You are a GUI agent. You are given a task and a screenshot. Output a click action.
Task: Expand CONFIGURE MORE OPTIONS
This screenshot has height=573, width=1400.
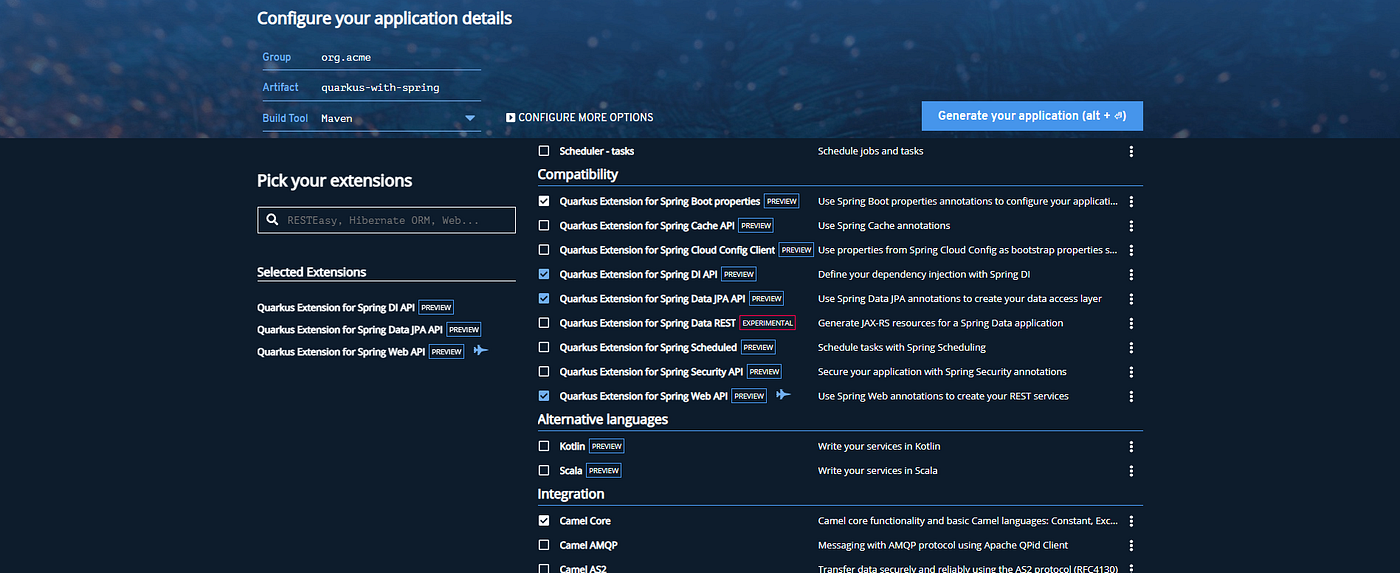pos(580,117)
